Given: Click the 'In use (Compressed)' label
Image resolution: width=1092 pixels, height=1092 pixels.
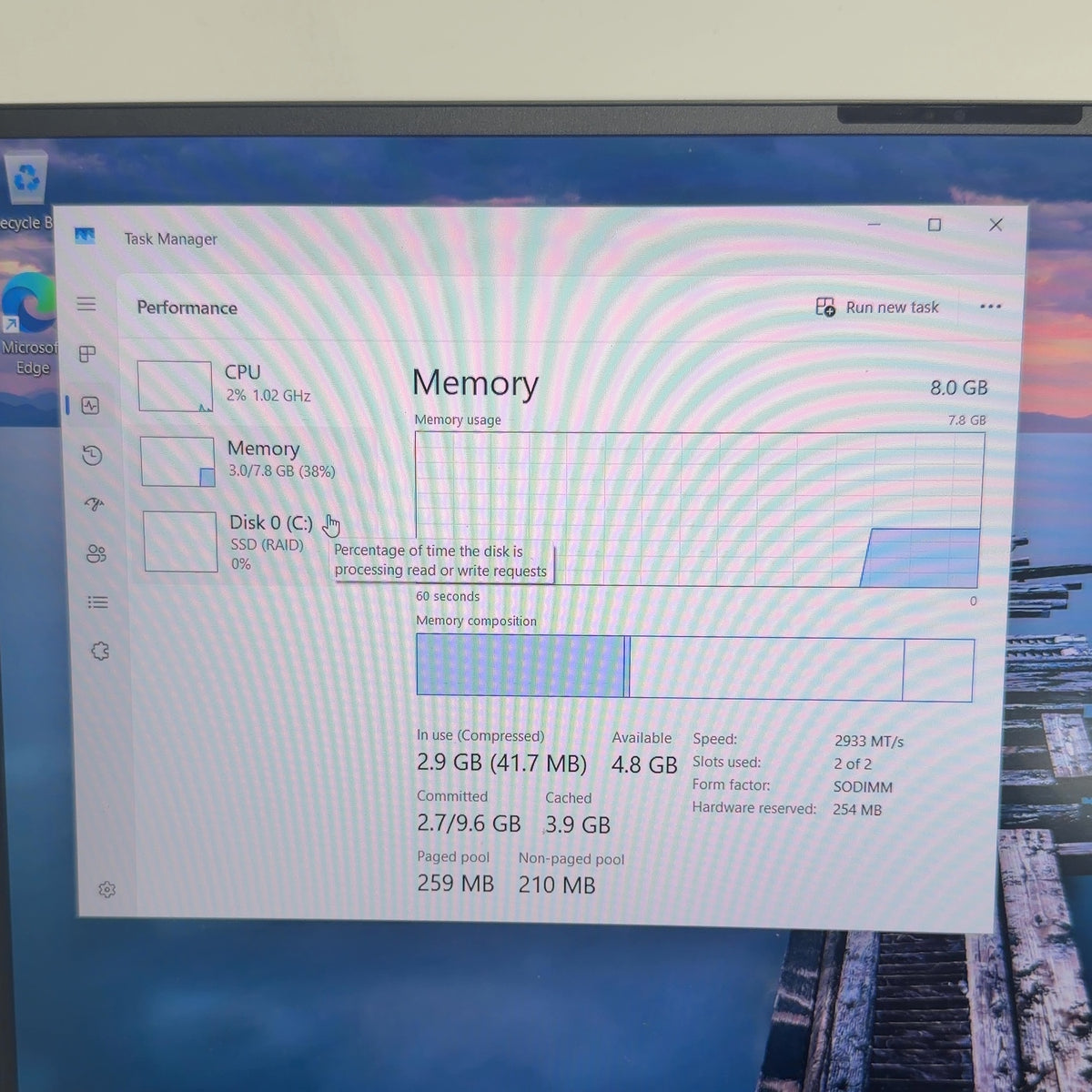Looking at the screenshot, I should pyautogui.click(x=480, y=735).
